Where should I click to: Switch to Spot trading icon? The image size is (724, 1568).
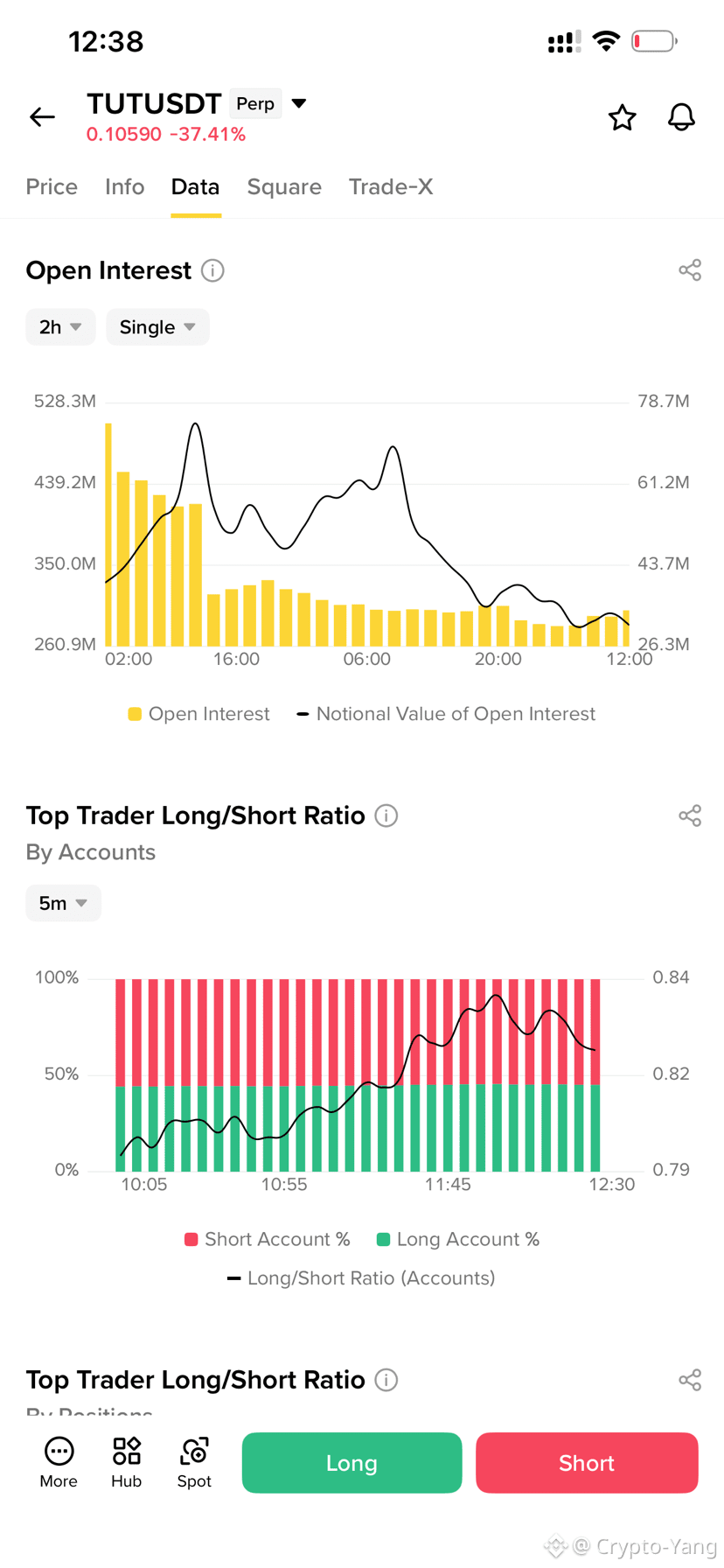click(194, 1462)
